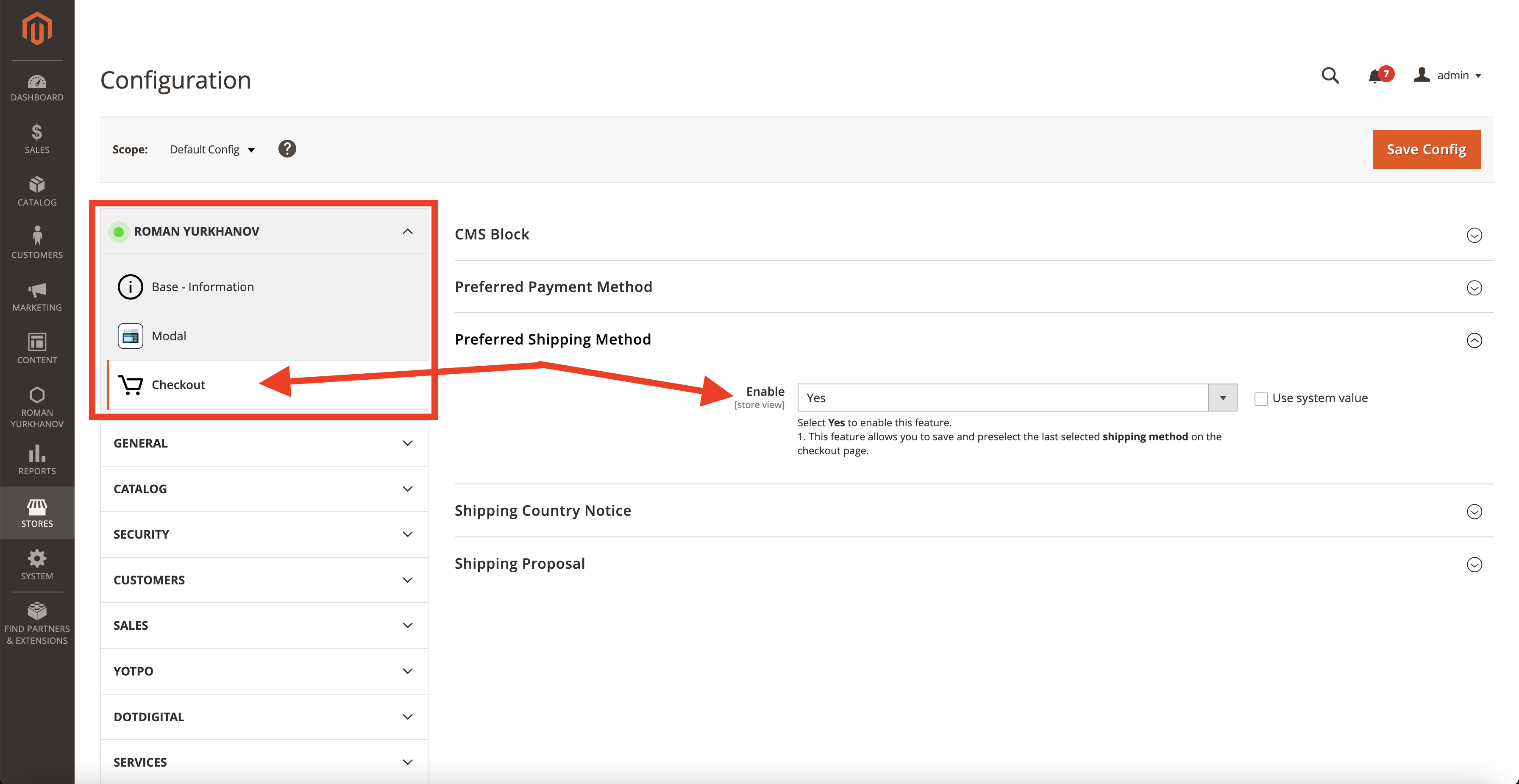Select the Modal config tab

(268, 336)
